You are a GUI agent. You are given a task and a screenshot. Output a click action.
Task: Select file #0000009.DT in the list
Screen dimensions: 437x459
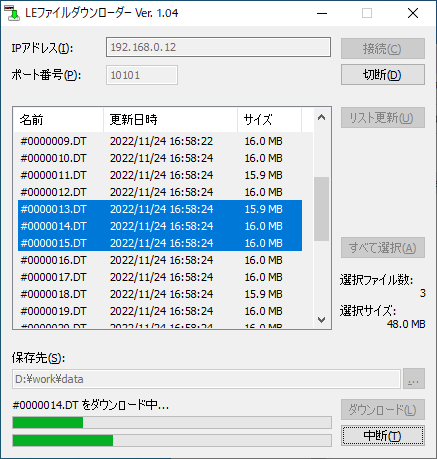click(160, 141)
